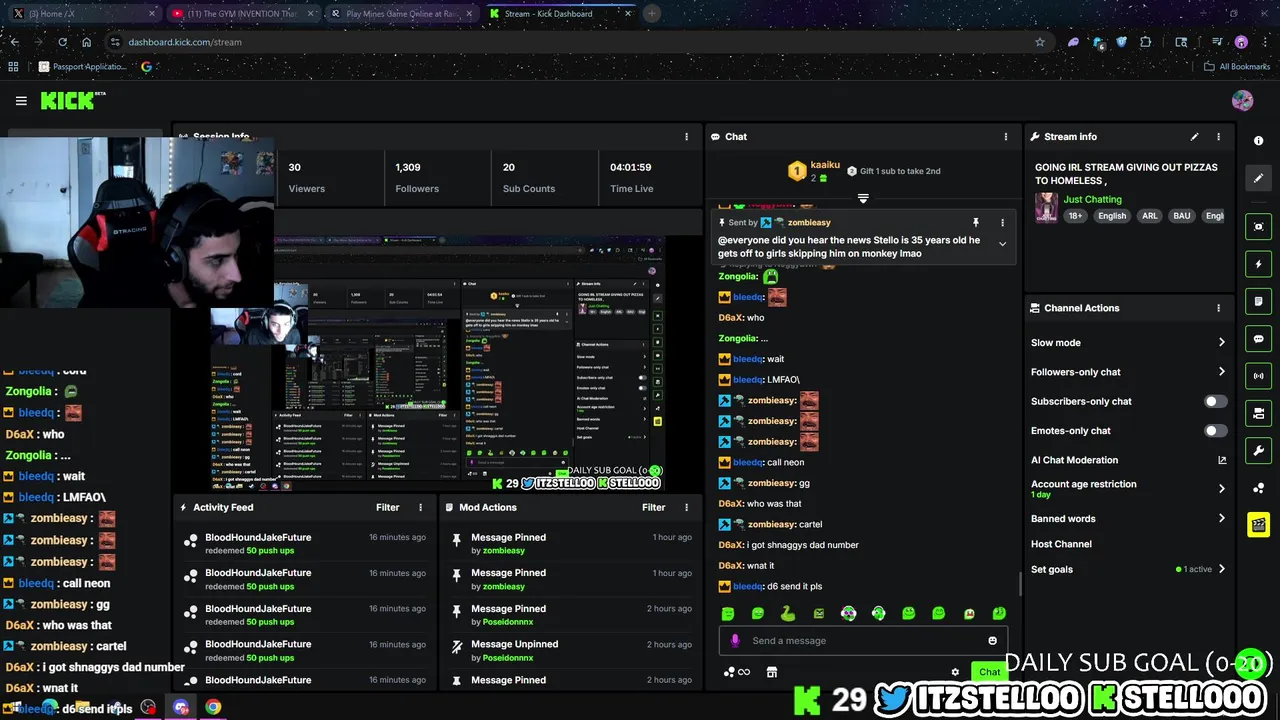Viewport: 1280px width, 720px height.
Task: Open AI Chat Moderation external link icon
Action: tap(1222, 460)
